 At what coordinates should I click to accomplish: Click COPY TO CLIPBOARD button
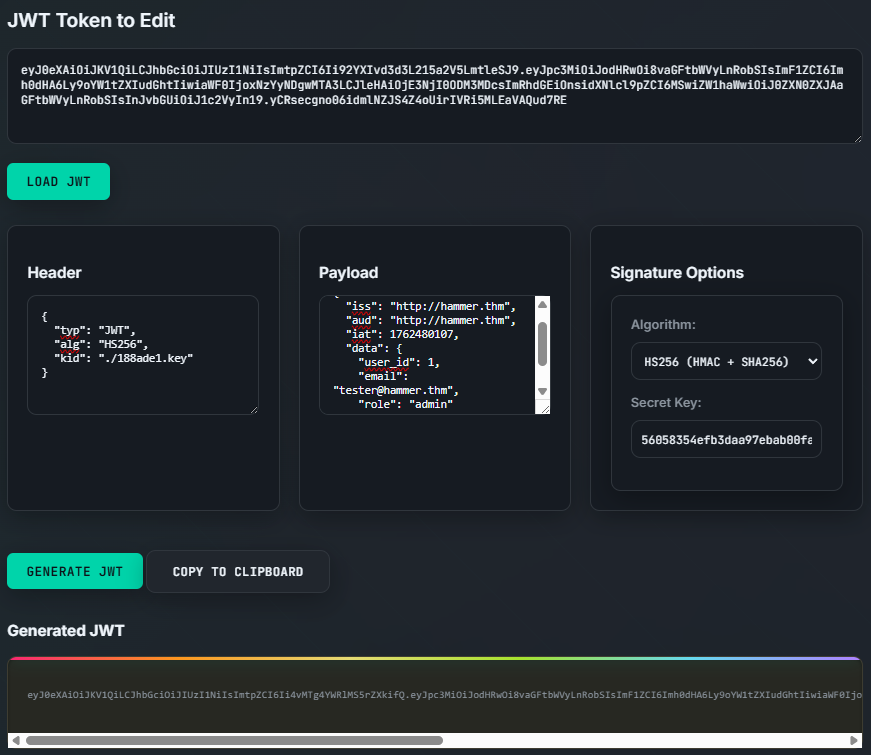coord(238,572)
